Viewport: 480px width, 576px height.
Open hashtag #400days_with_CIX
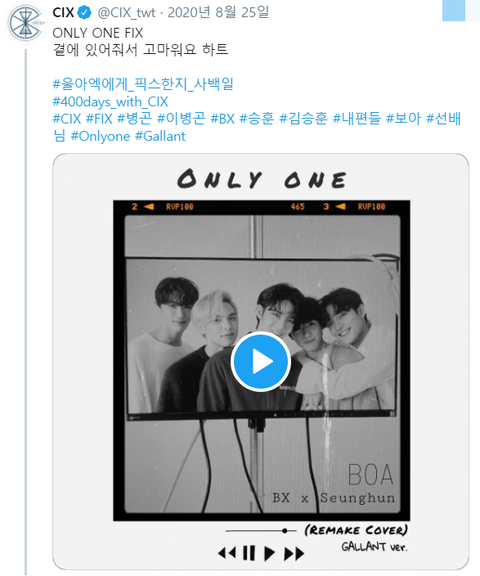tap(110, 102)
